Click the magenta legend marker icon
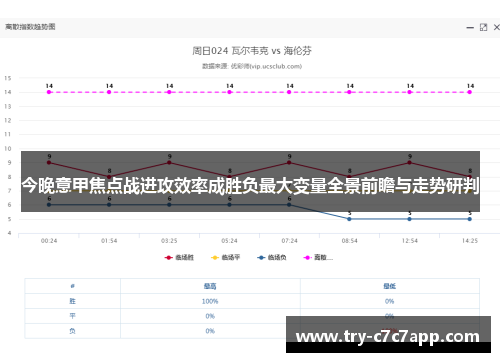The height and width of the screenshot is (362, 500). click(307, 258)
